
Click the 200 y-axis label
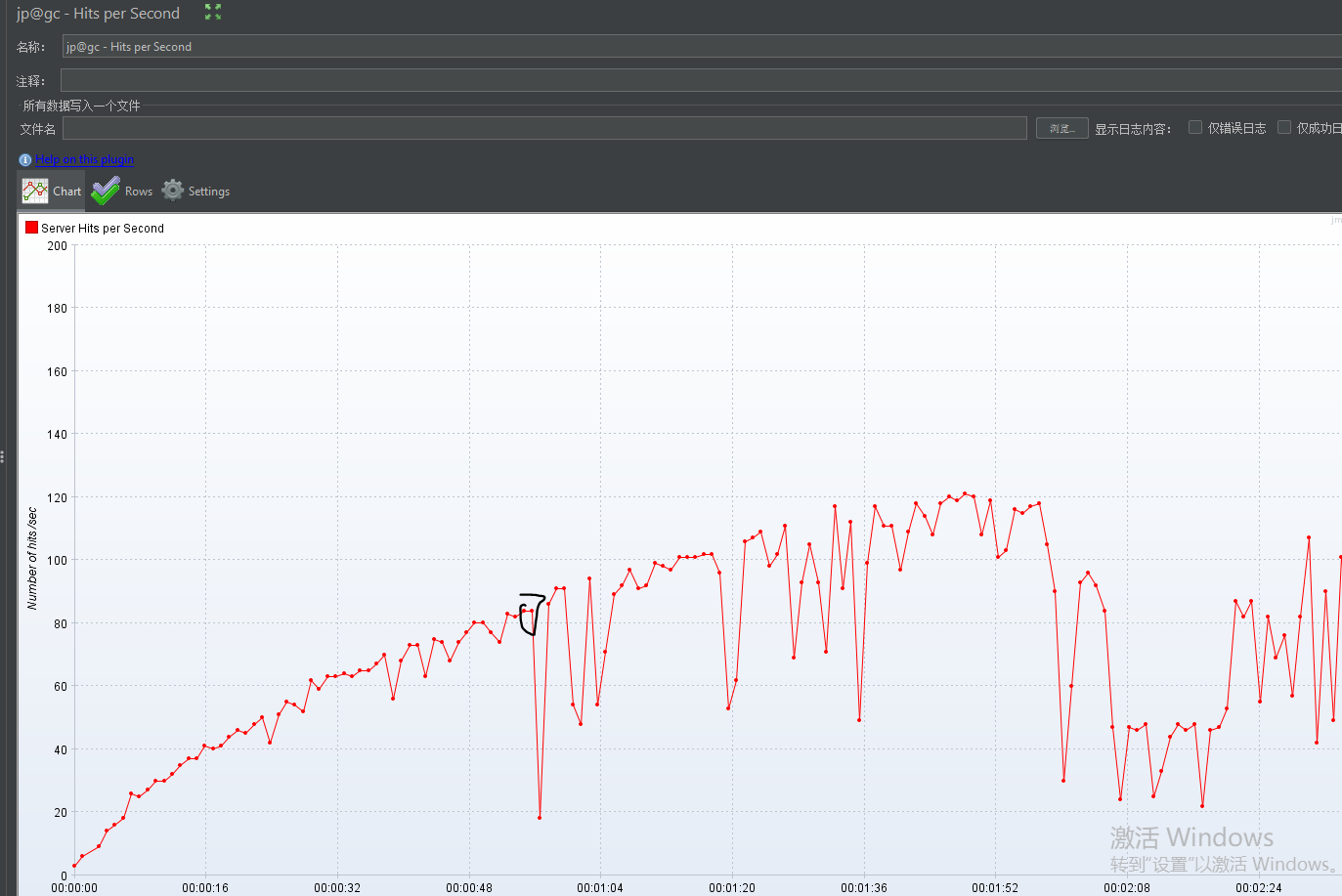pyautogui.click(x=58, y=246)
